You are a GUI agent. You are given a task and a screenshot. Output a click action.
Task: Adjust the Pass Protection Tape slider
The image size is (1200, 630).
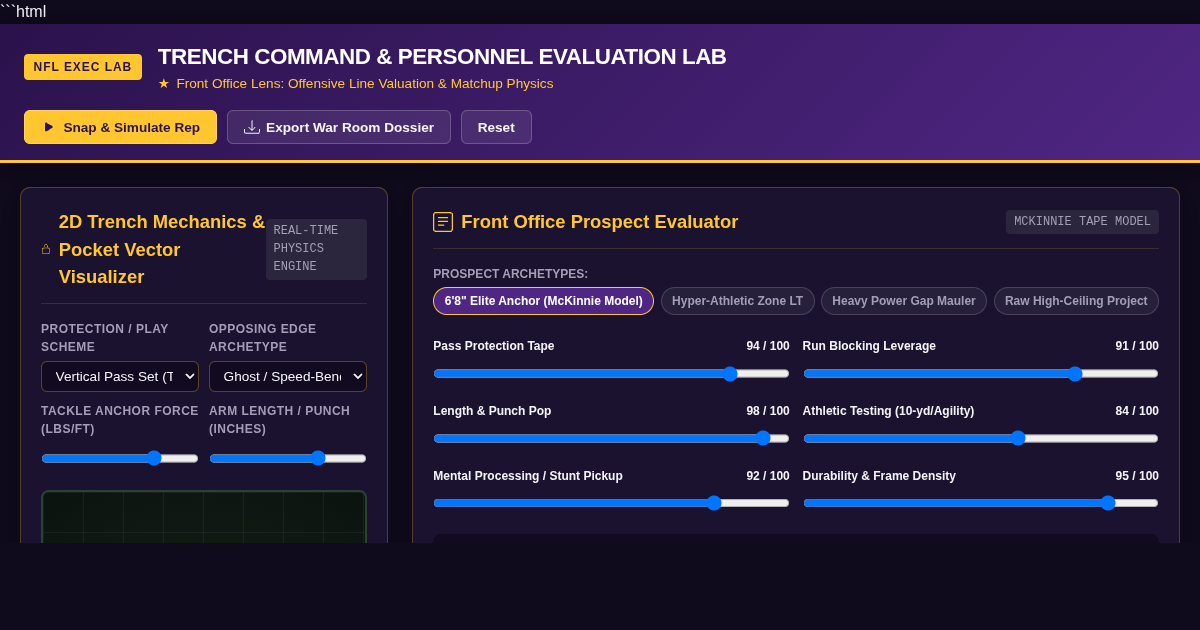point(611,374)
